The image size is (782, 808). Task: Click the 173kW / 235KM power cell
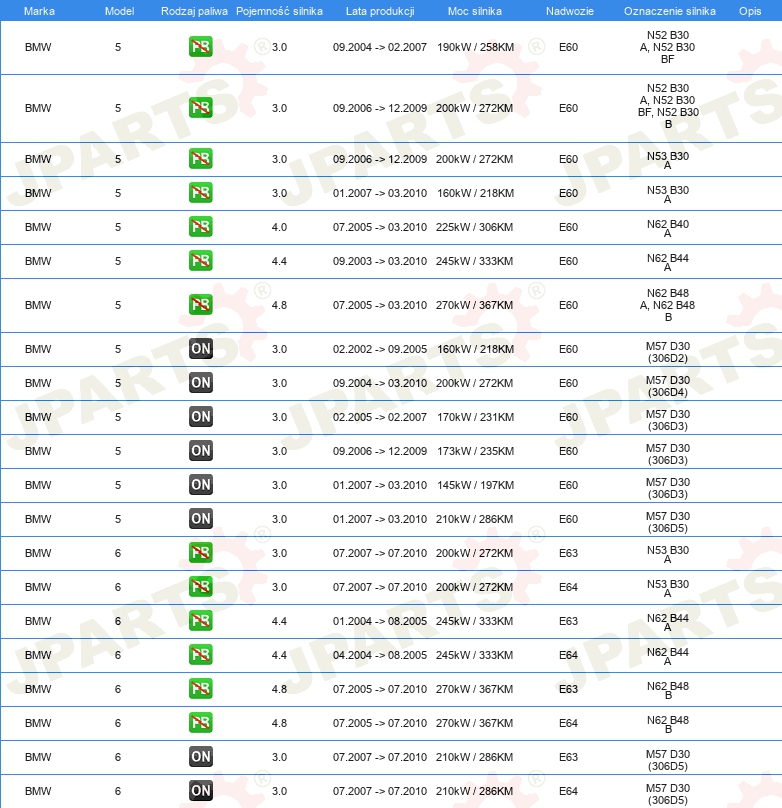(x=475, y=451)
